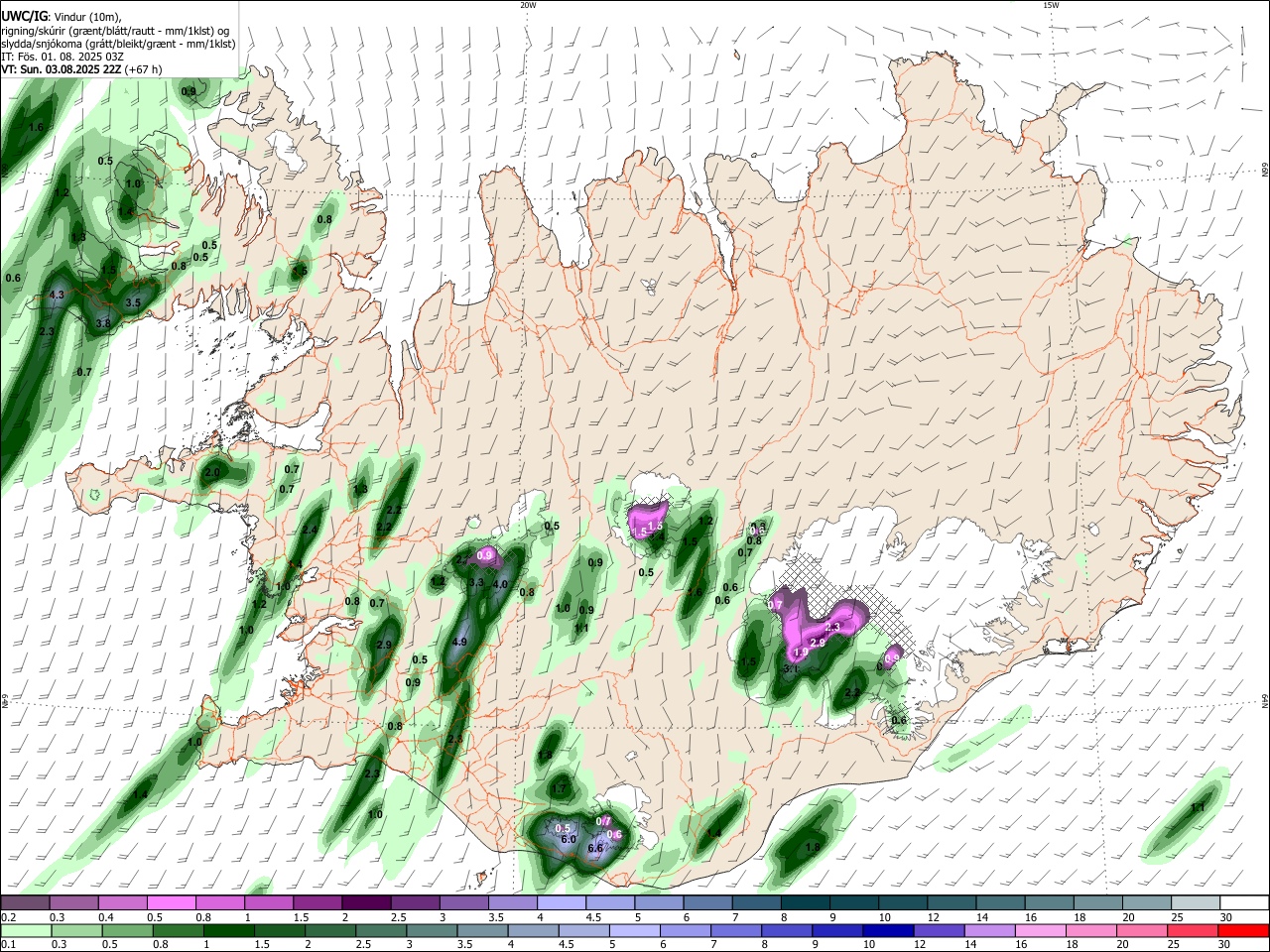Click the 6.0 precipitation value on the south coast
This screenshot has height=952, width=1270.
(569, 839)
